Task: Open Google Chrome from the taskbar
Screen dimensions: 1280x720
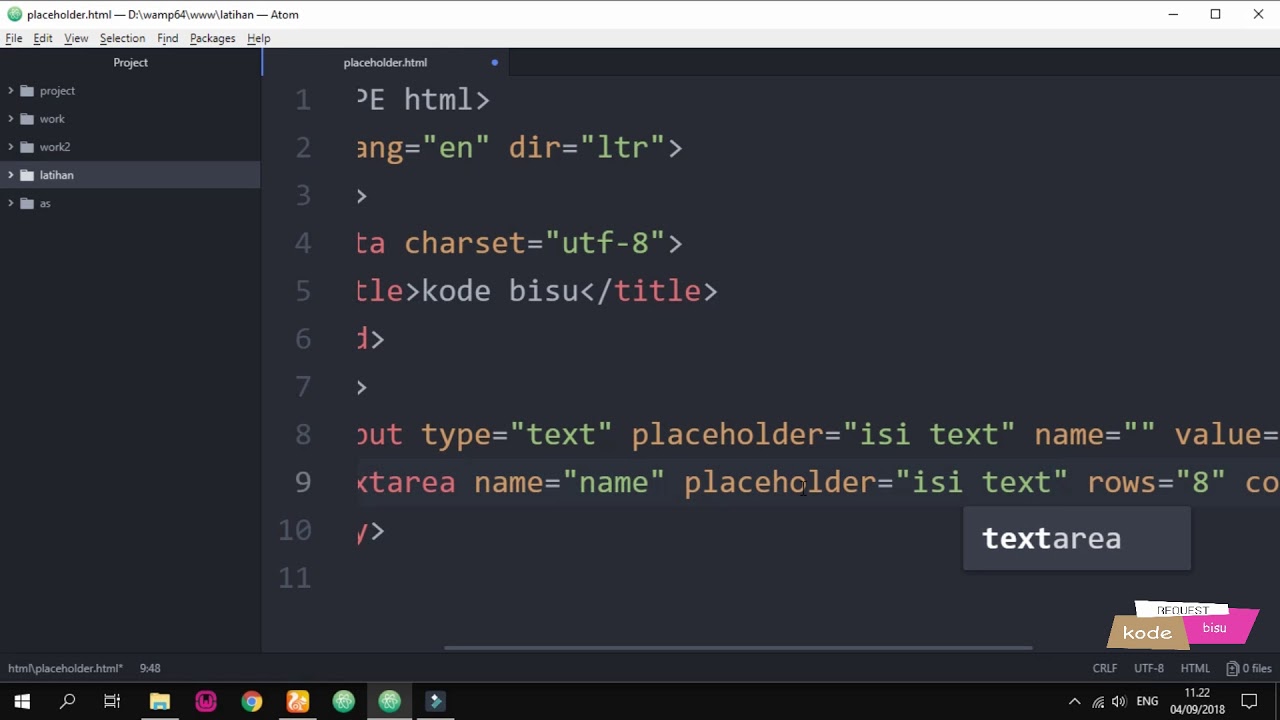Action: tap(252, 701)
